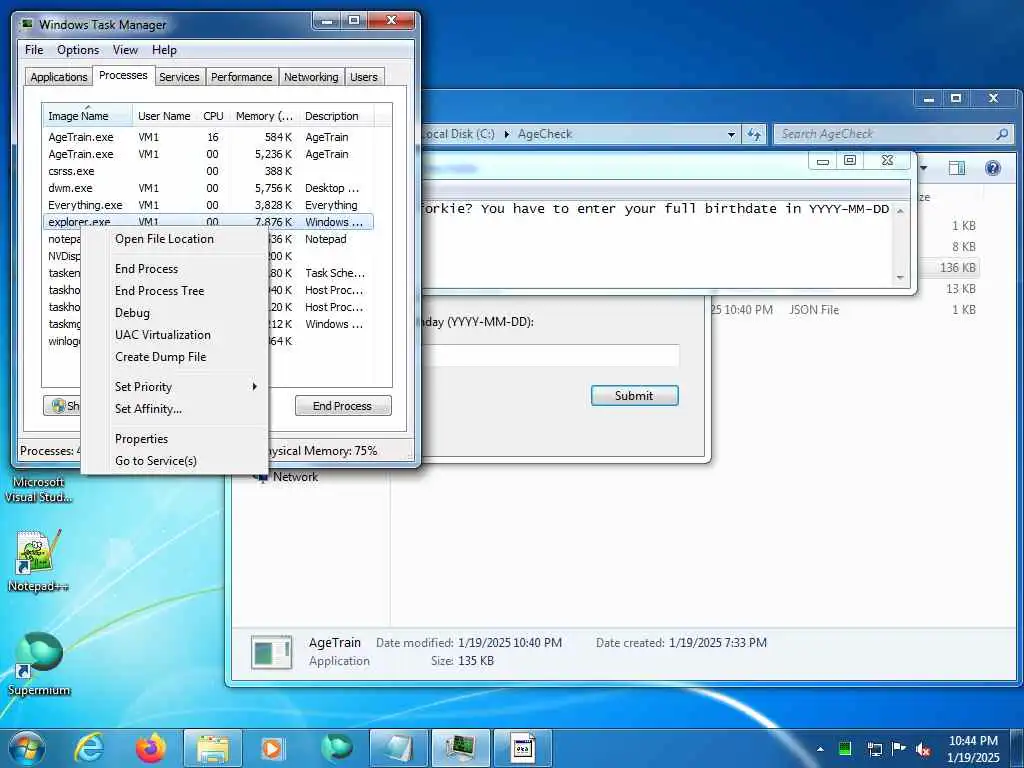Click JSON File type entry in Explorer

(x=813, y=310)
